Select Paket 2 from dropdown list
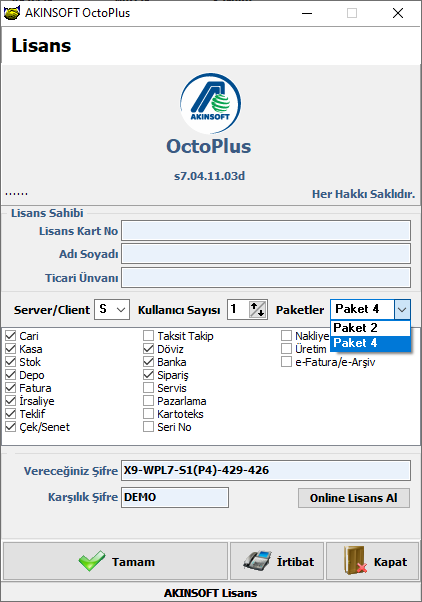 click(370, 328)
